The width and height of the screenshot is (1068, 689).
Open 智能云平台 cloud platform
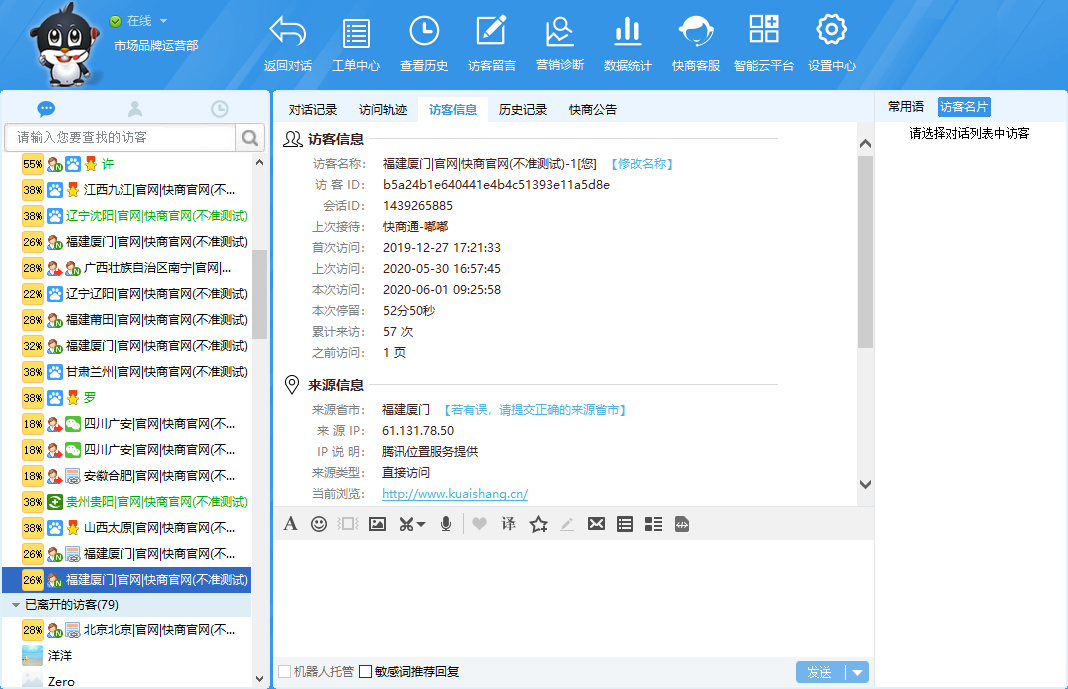pos(764,43)
